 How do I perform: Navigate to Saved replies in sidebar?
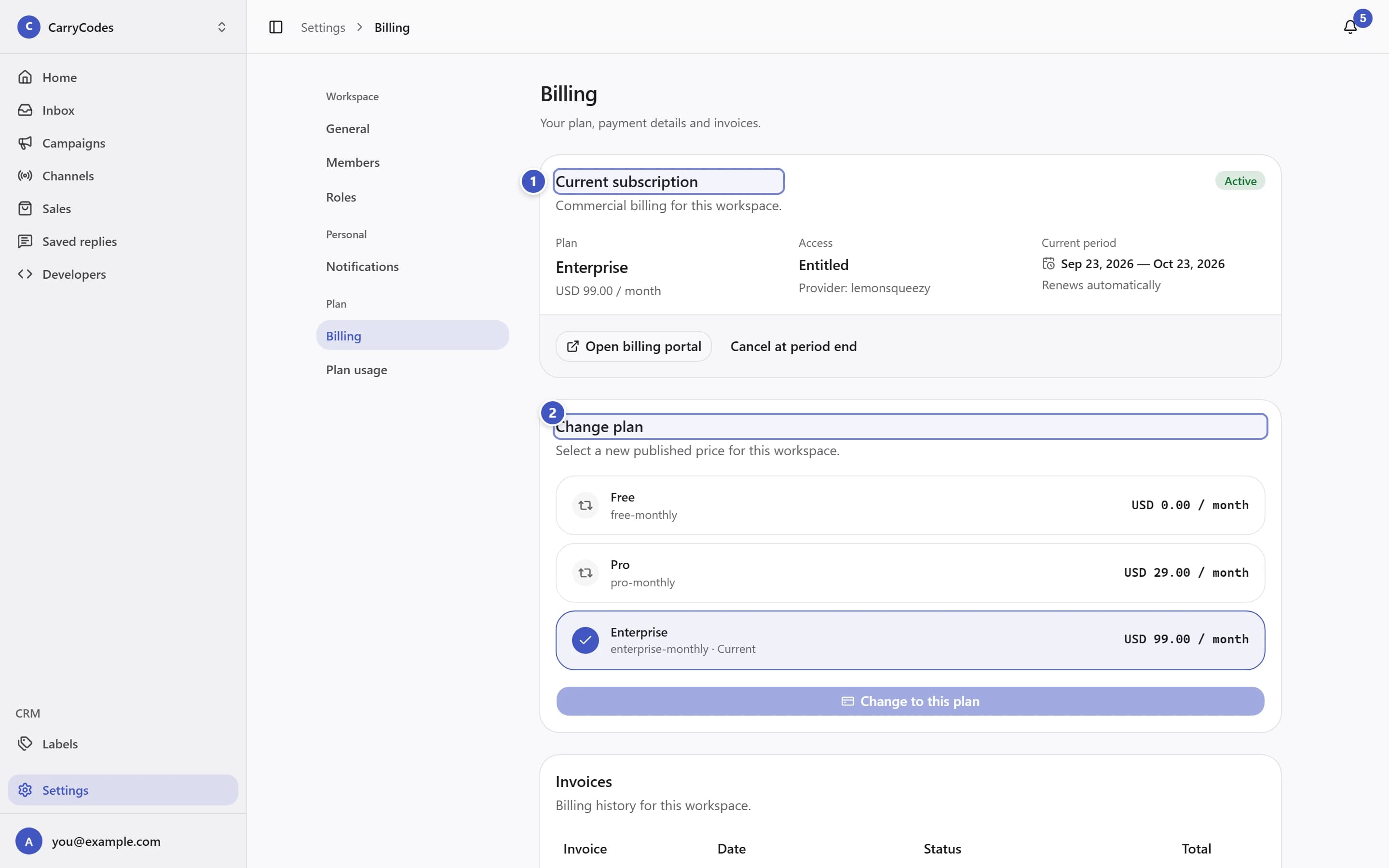coord(123,241)
